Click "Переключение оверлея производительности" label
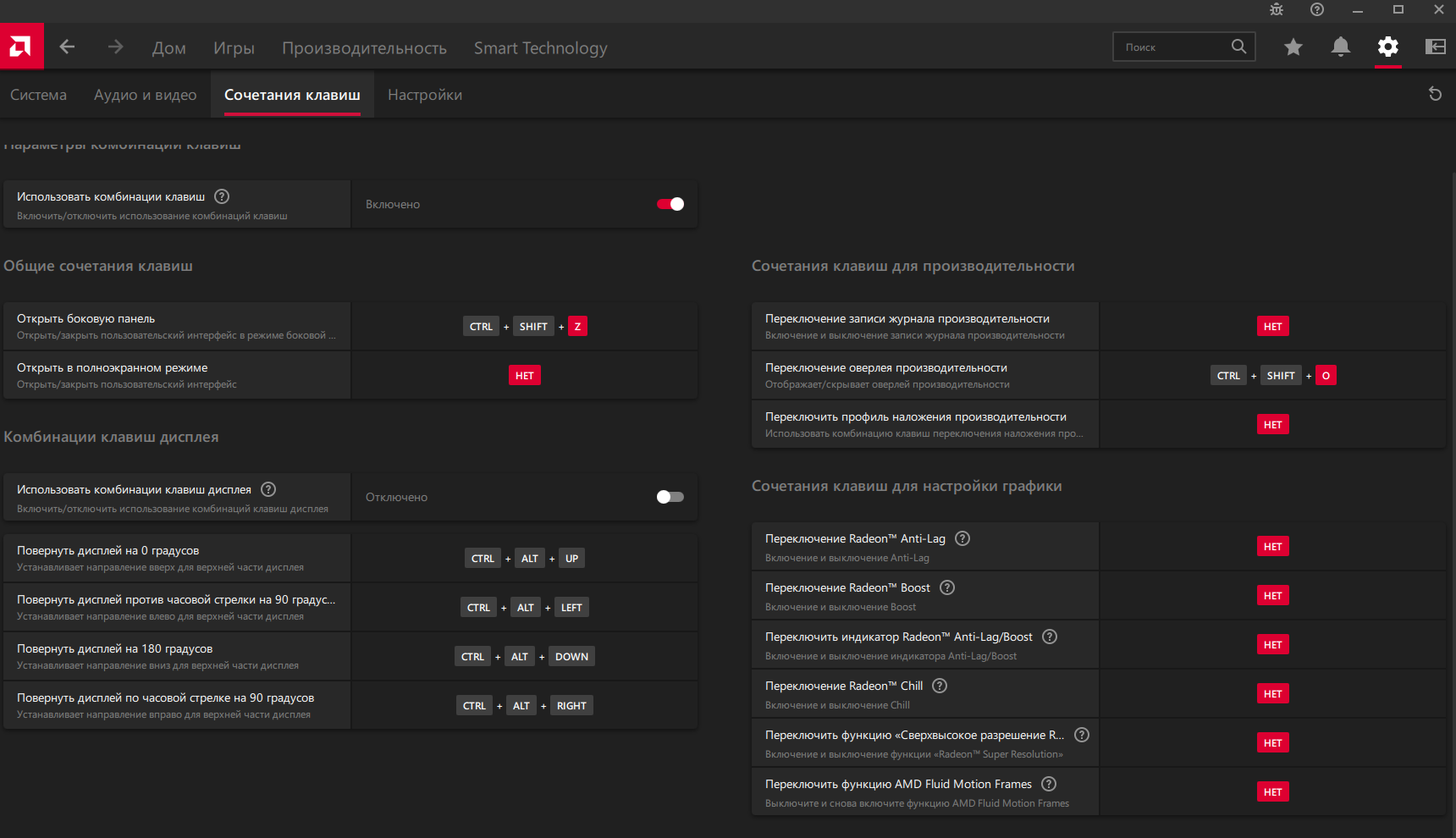1456x838 pixels. [886, 368]
